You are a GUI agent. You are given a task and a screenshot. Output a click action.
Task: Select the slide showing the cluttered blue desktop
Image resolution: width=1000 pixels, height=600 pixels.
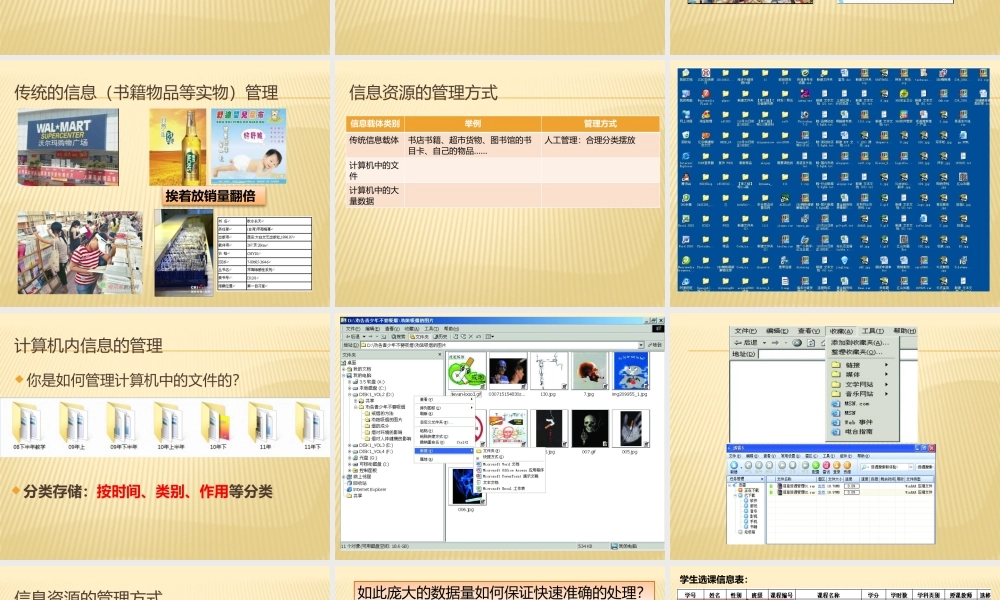point(834,183)
